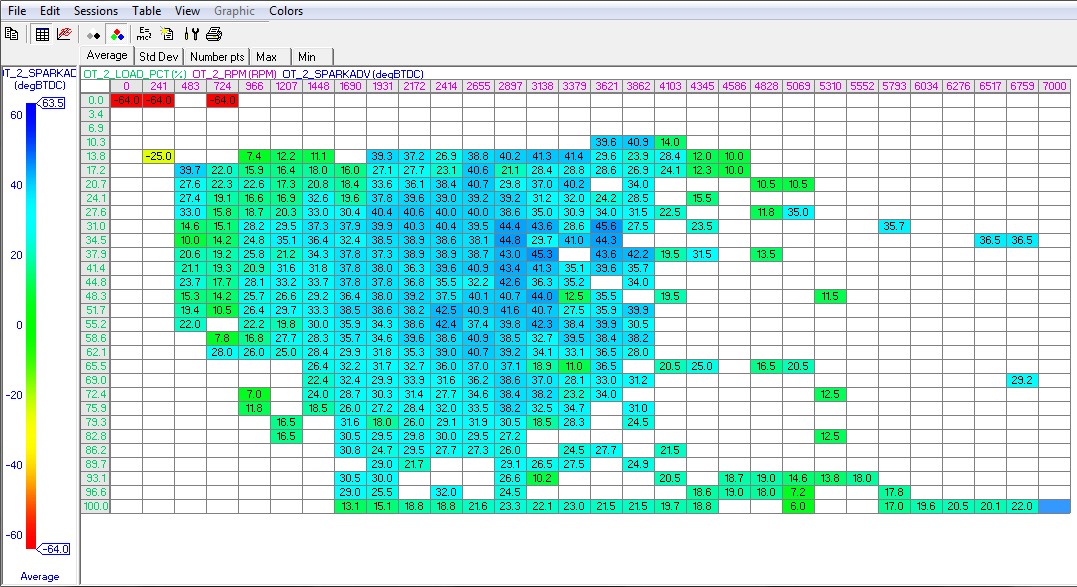Image resolution: width=1077 pixels, height=587 pixels.
Task: Click the new document with star icon
Action: [167, 33]
